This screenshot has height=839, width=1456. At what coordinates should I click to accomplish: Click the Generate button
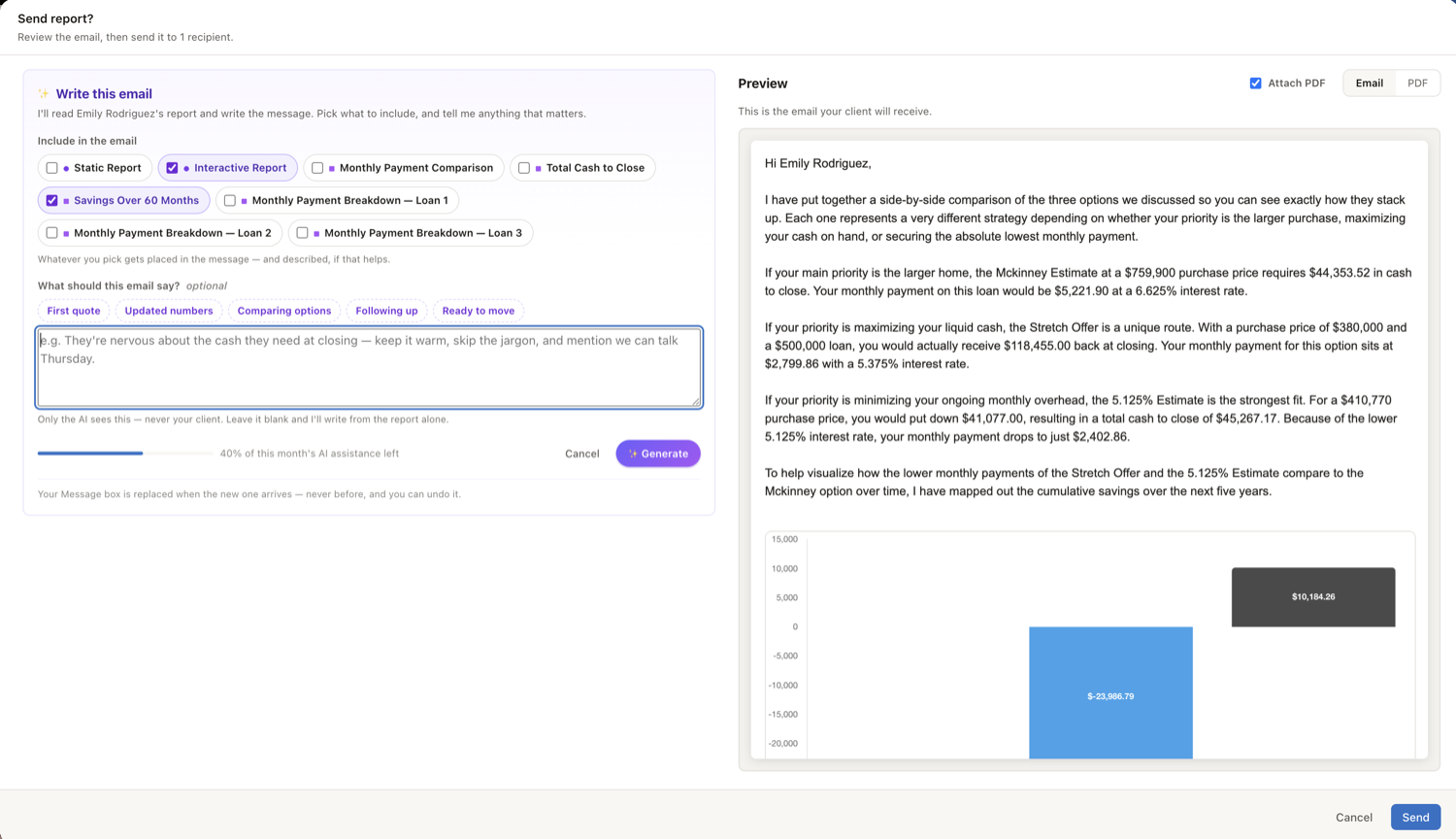click(x=658, y=453)
